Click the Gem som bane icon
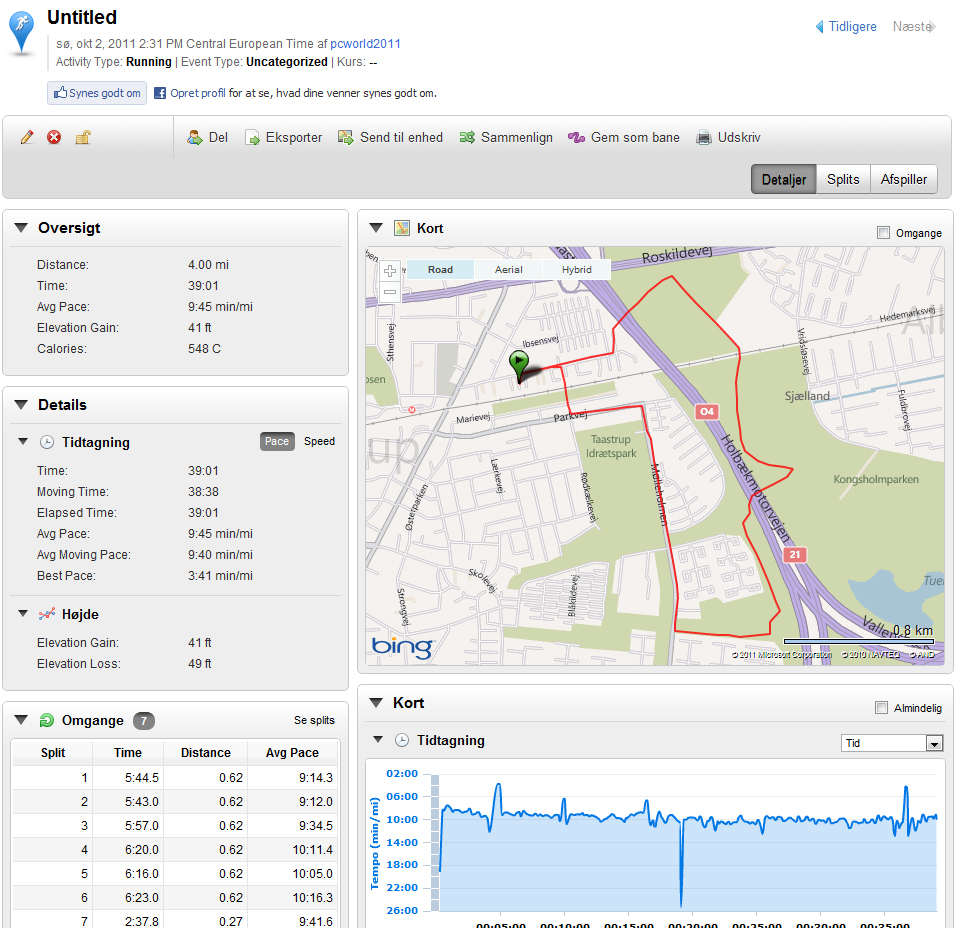The height and width of the screenshot is (928, 960). tap(577, 138)
